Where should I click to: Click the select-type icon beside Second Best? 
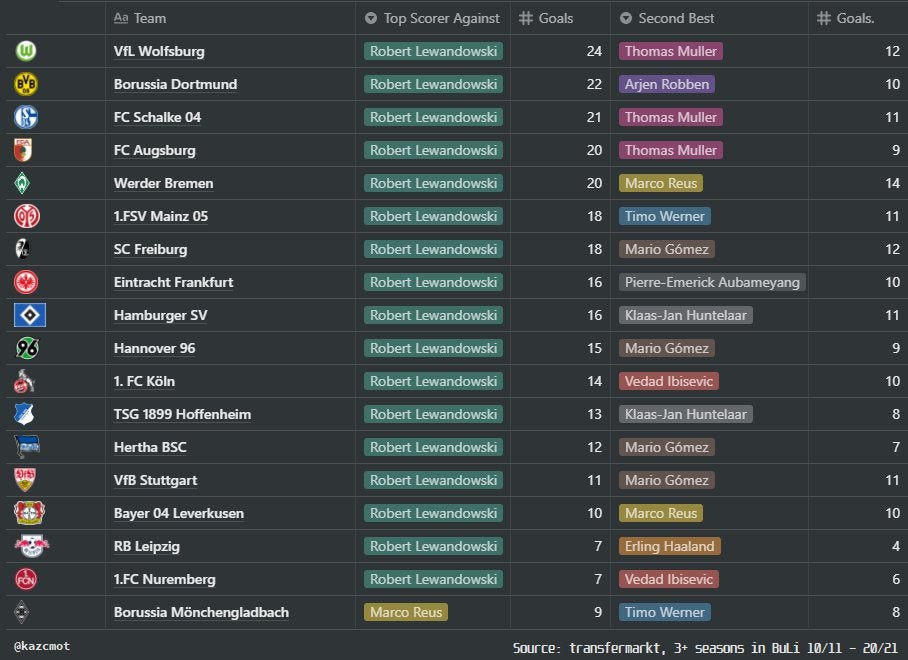coord(625,19)
